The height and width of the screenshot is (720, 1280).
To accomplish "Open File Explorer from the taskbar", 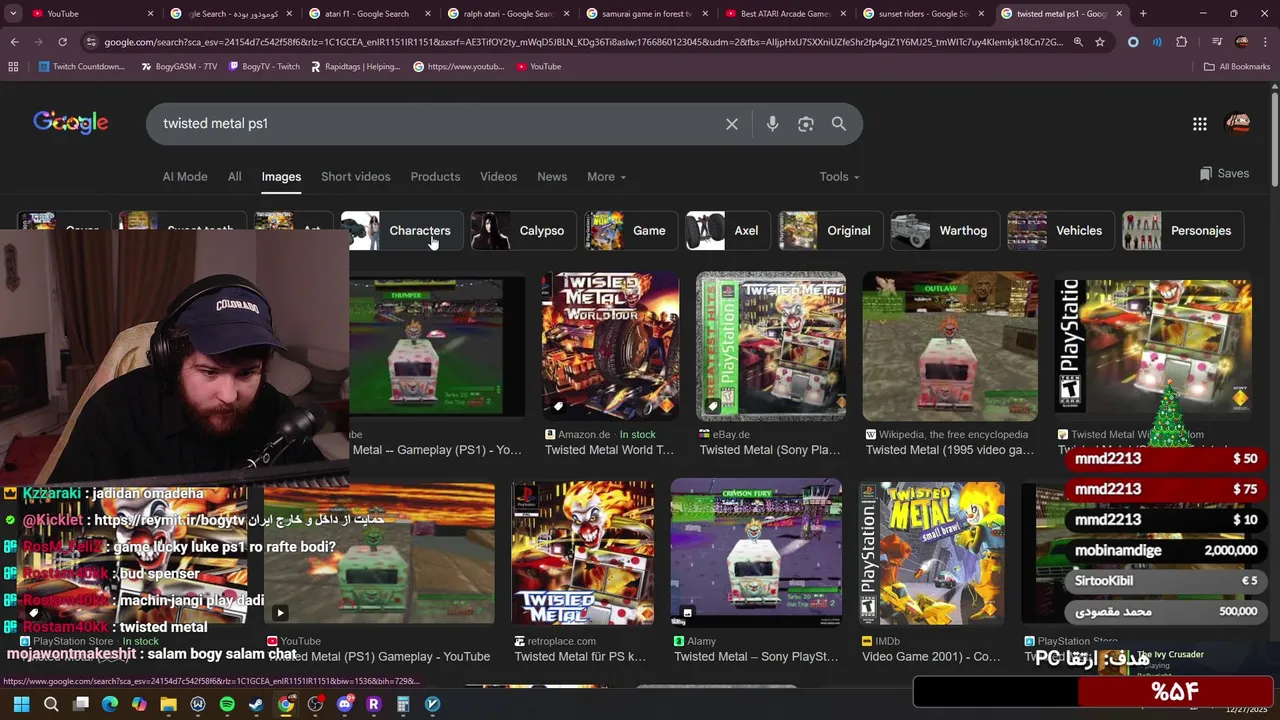I will pyautogui.click(x=168, y=704).
